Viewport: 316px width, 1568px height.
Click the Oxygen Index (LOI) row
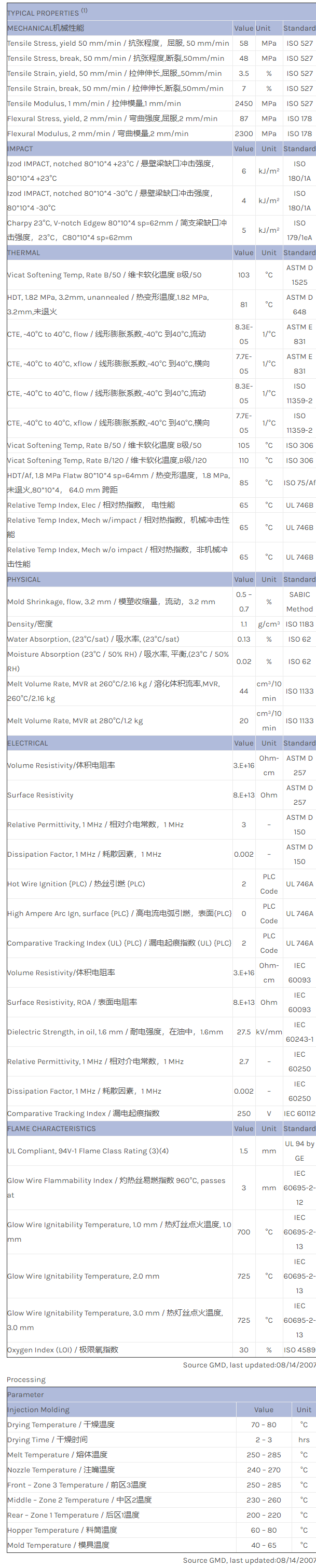coord(63,1349)
